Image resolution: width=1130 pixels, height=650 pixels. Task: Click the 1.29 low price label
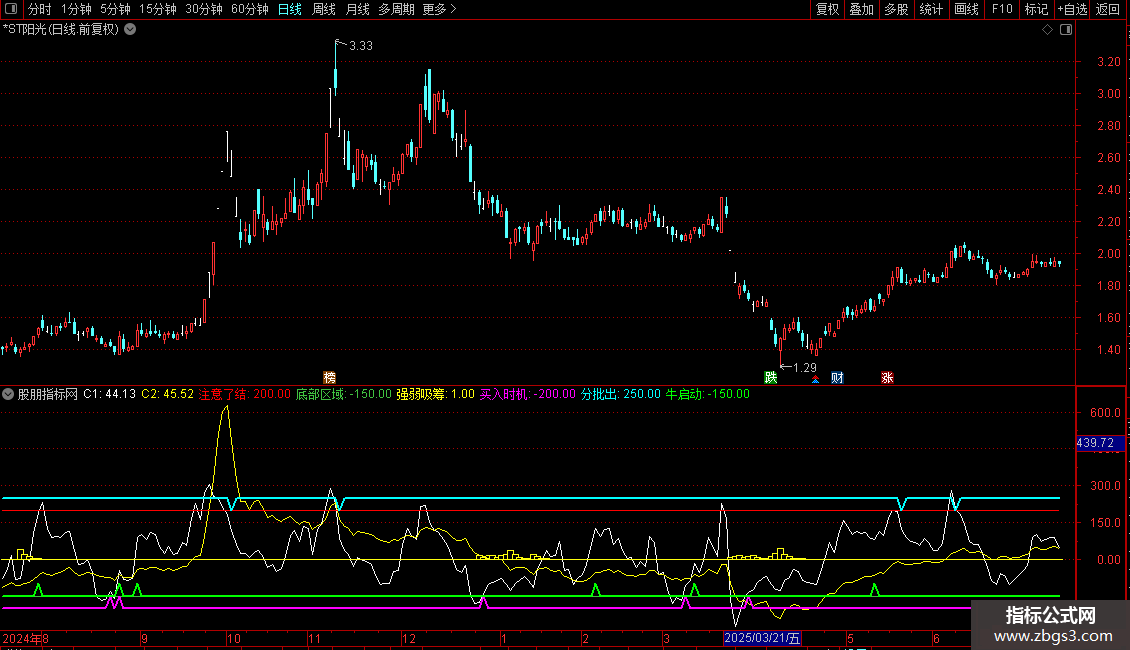[805, 368]
